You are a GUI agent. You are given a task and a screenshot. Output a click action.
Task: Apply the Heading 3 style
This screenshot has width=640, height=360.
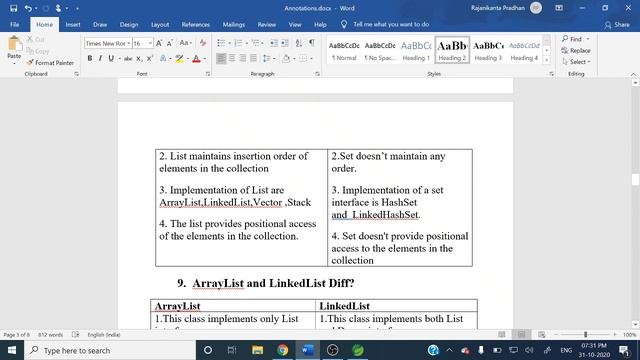tap(488, 50)
